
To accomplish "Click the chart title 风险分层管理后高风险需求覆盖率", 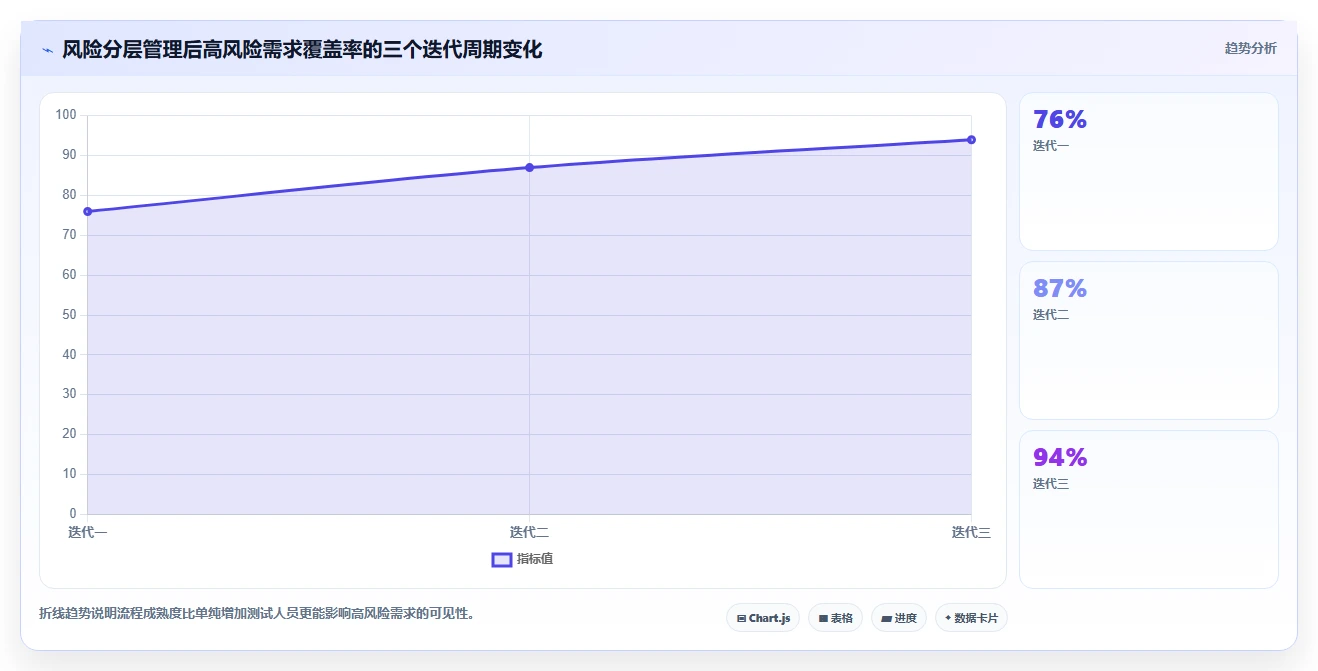I will tap(302, 49).
